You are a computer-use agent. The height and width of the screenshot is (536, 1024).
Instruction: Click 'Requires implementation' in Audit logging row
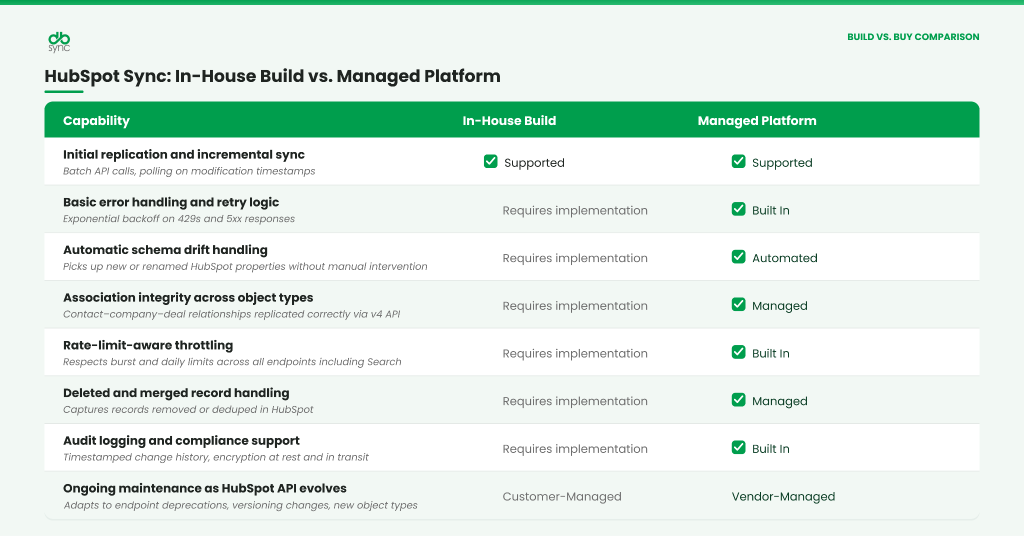tap(575, 449)
